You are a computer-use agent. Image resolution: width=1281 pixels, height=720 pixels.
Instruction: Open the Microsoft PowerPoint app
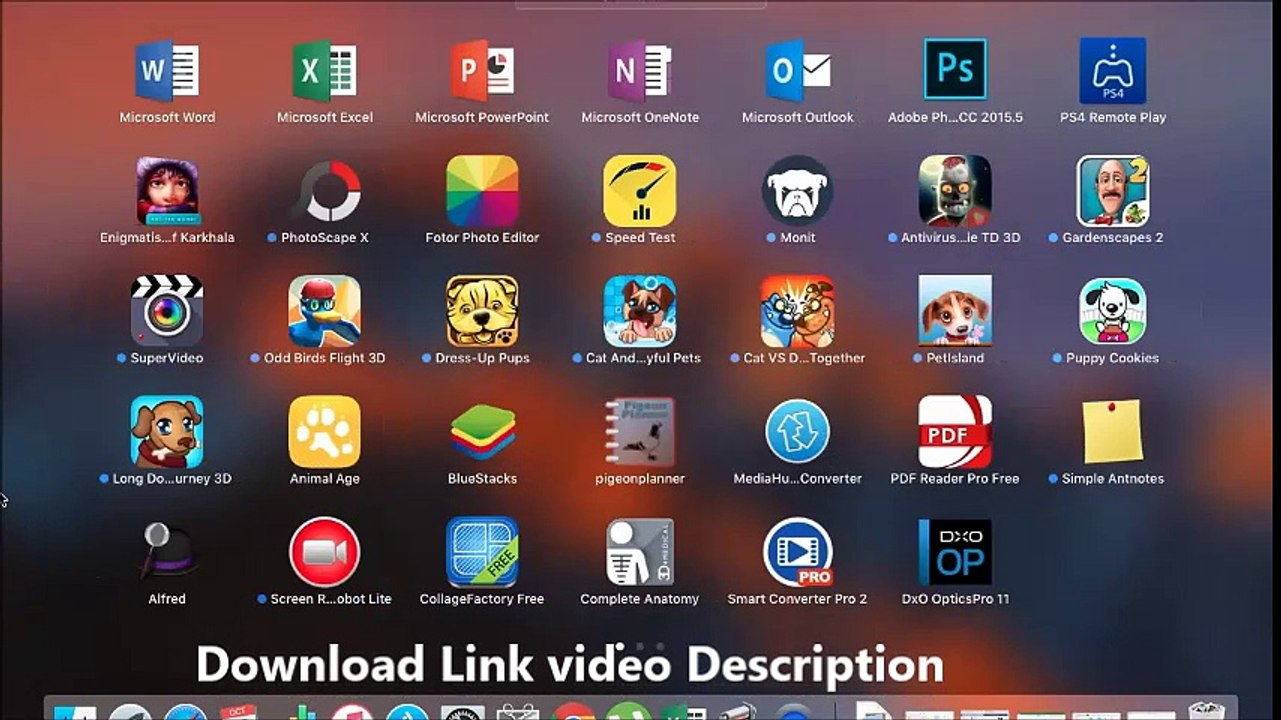(x=482, y=71)
